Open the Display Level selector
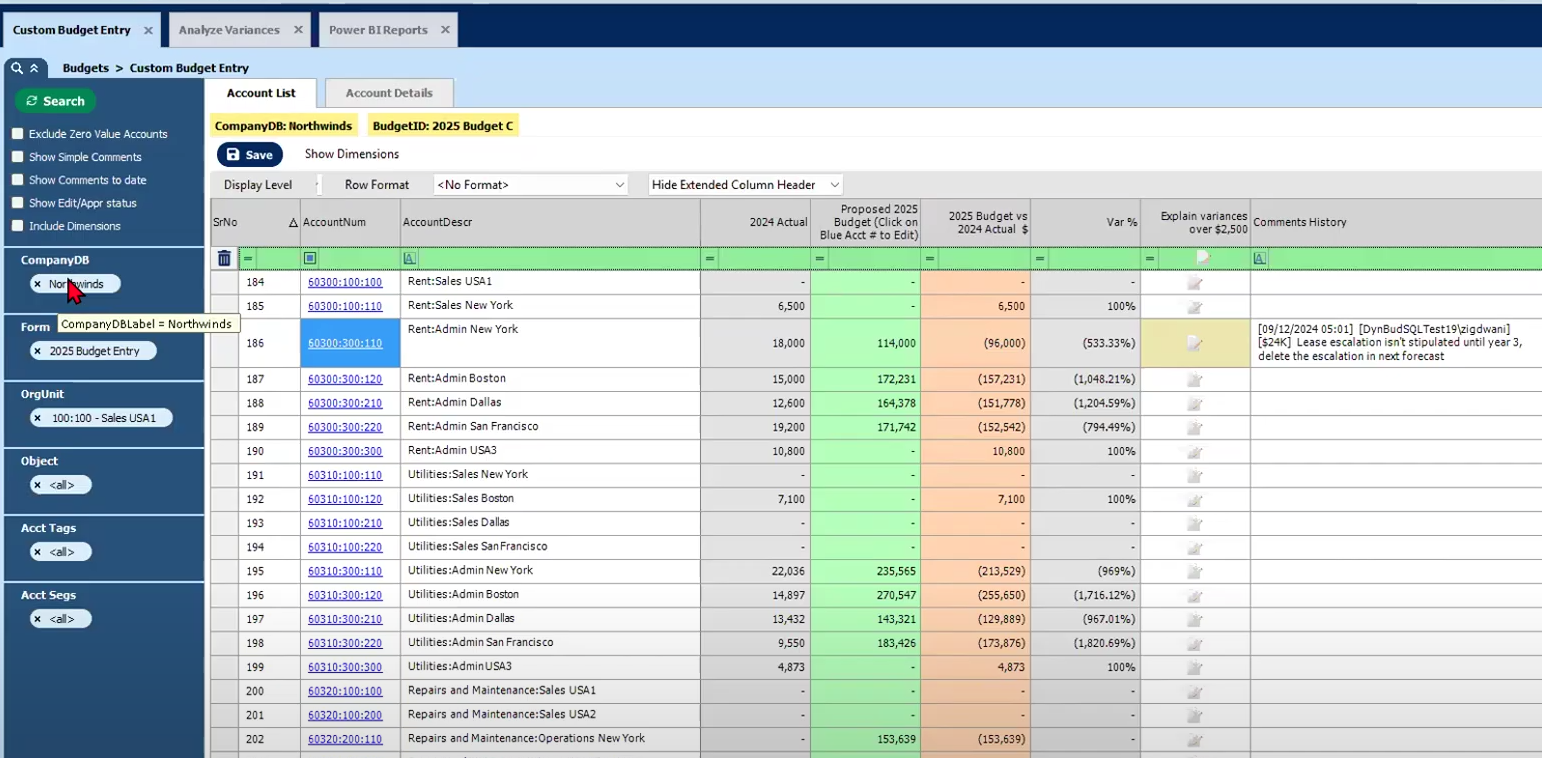The image size is (1542, 758). coord(317,185)
